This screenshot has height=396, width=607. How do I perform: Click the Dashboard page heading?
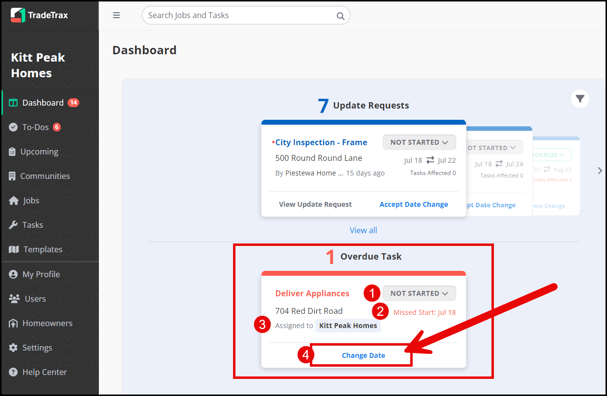(x=144, y=50)
